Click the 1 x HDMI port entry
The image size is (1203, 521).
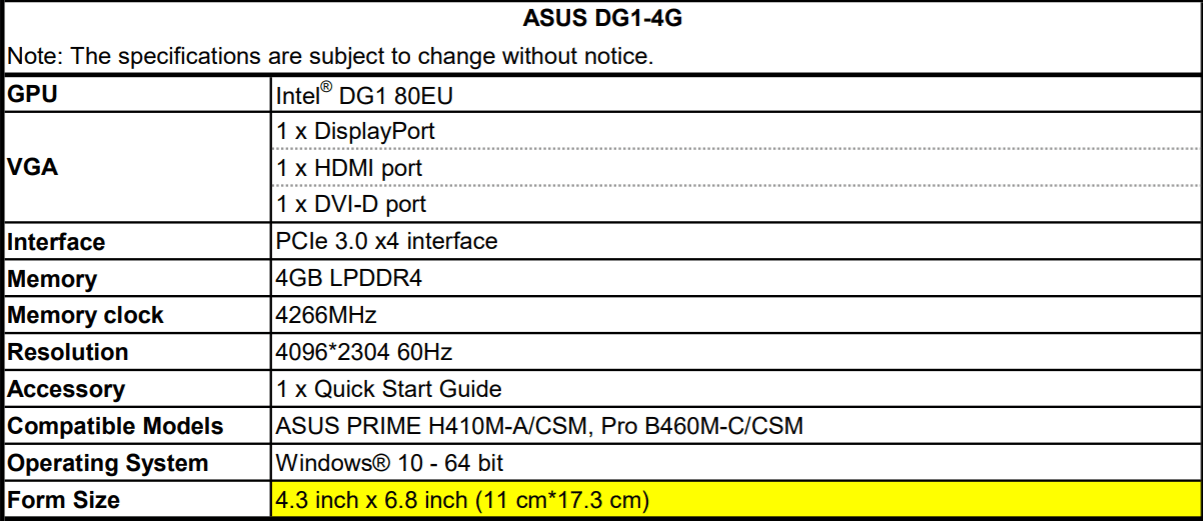[x=349, y=168]
